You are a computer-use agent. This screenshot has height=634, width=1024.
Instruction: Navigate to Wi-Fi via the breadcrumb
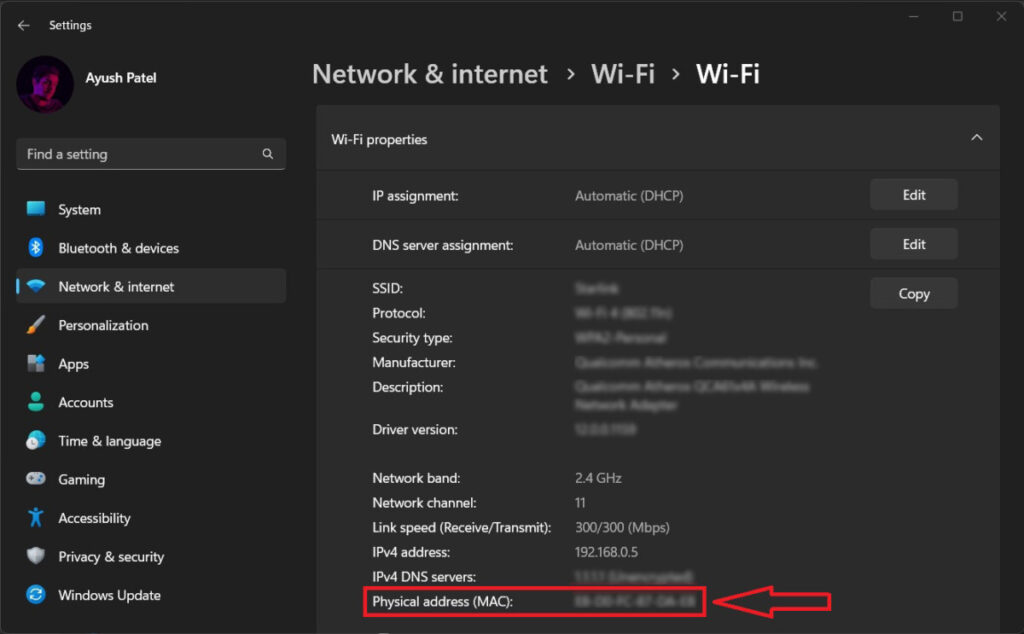point(623,73)
